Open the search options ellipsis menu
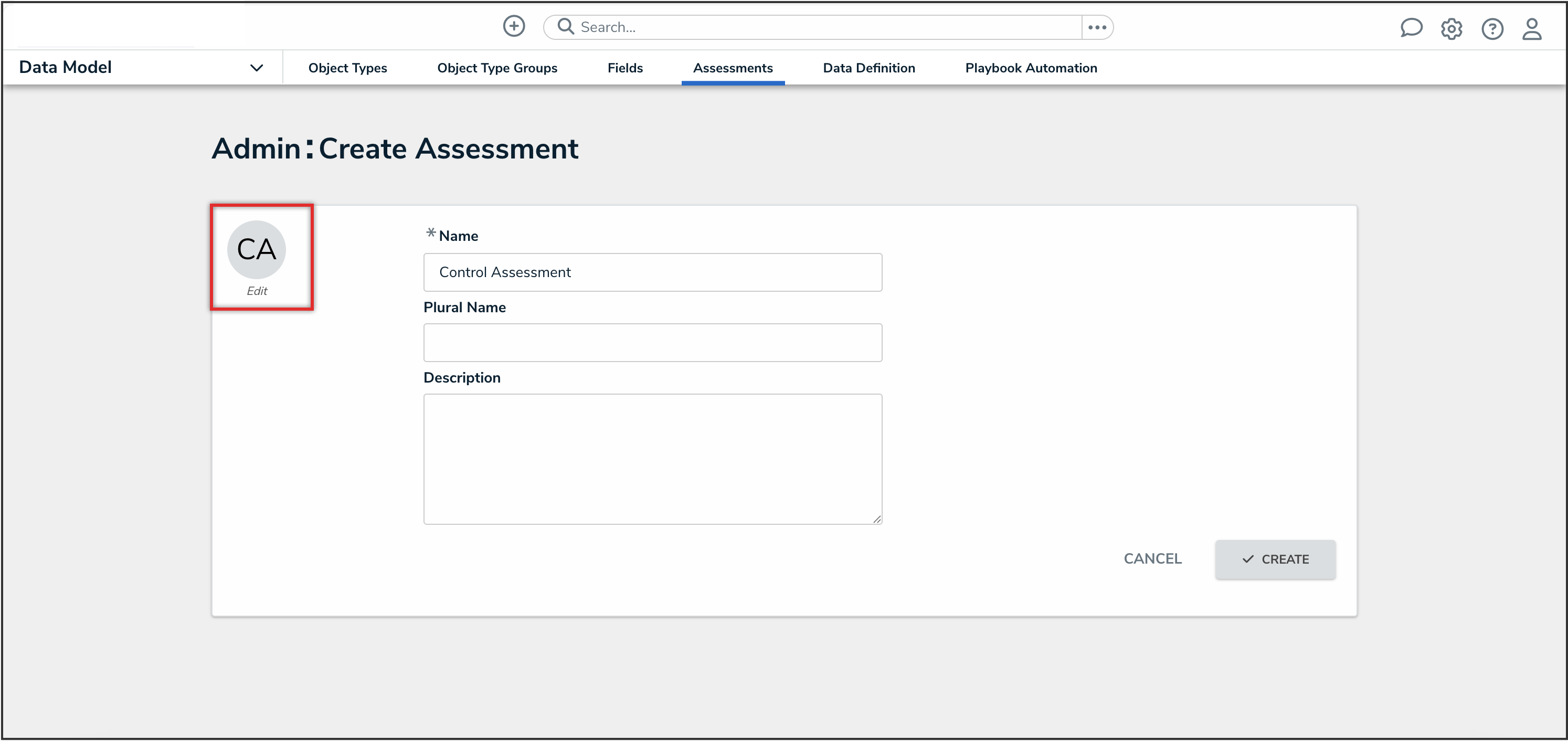This screenshot has width=1568, height=741. [x=1097, y=27]
